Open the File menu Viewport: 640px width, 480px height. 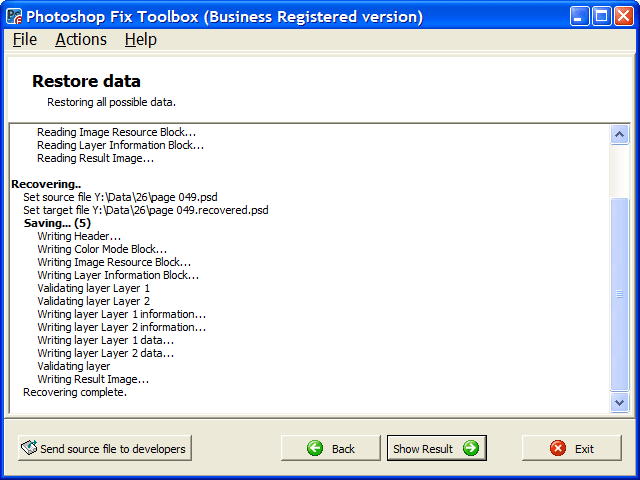[25, 40]
